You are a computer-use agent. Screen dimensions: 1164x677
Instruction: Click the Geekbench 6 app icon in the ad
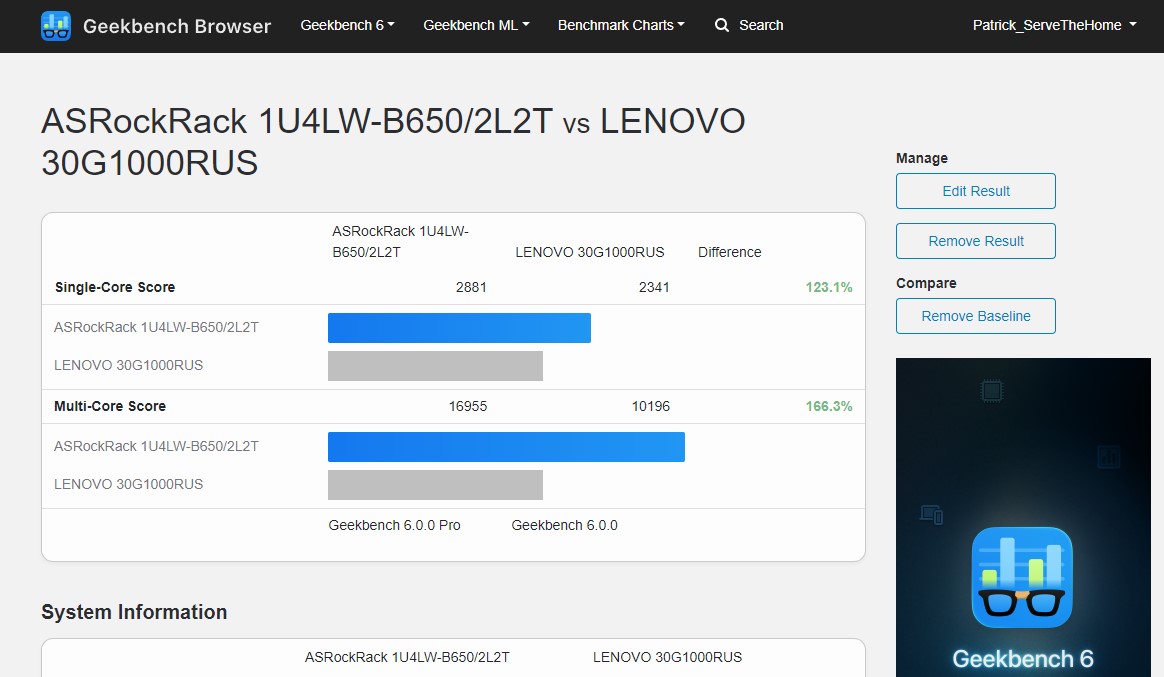tap(1021, 578)
